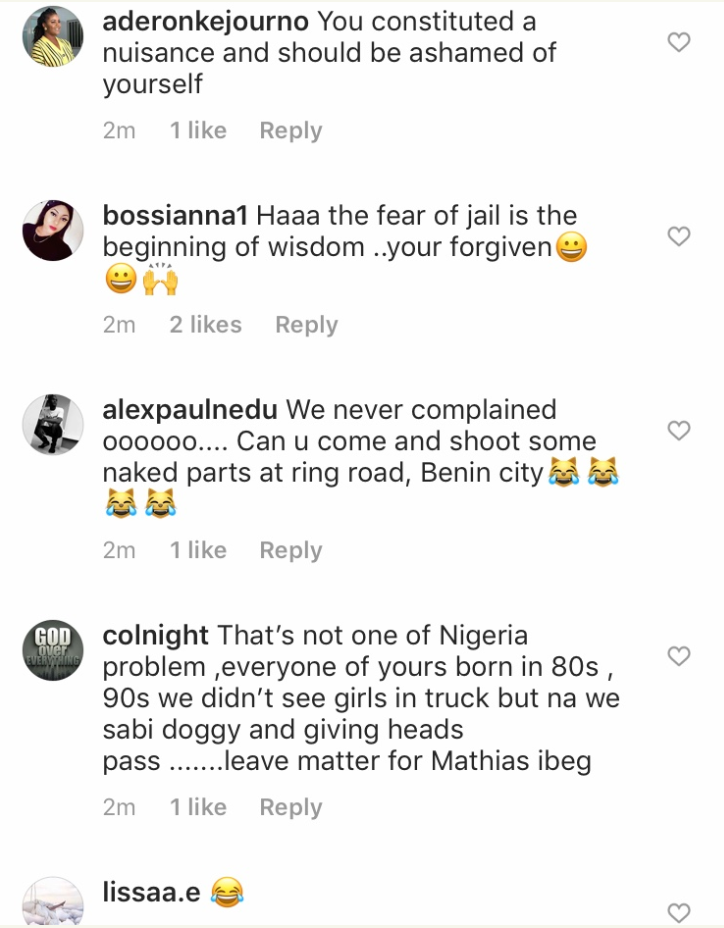
Task: Reply to alexpaulnedu's comment
Action: (x=290, y=551)
